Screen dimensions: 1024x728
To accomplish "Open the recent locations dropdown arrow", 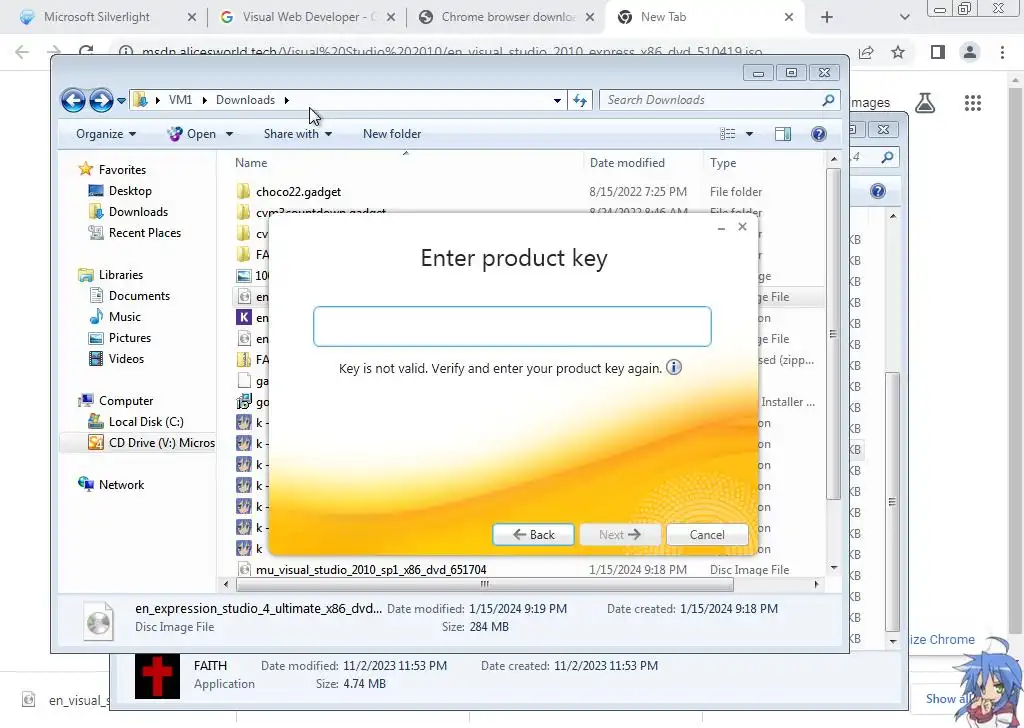I will pyautogui.click(x=121, y=101).
